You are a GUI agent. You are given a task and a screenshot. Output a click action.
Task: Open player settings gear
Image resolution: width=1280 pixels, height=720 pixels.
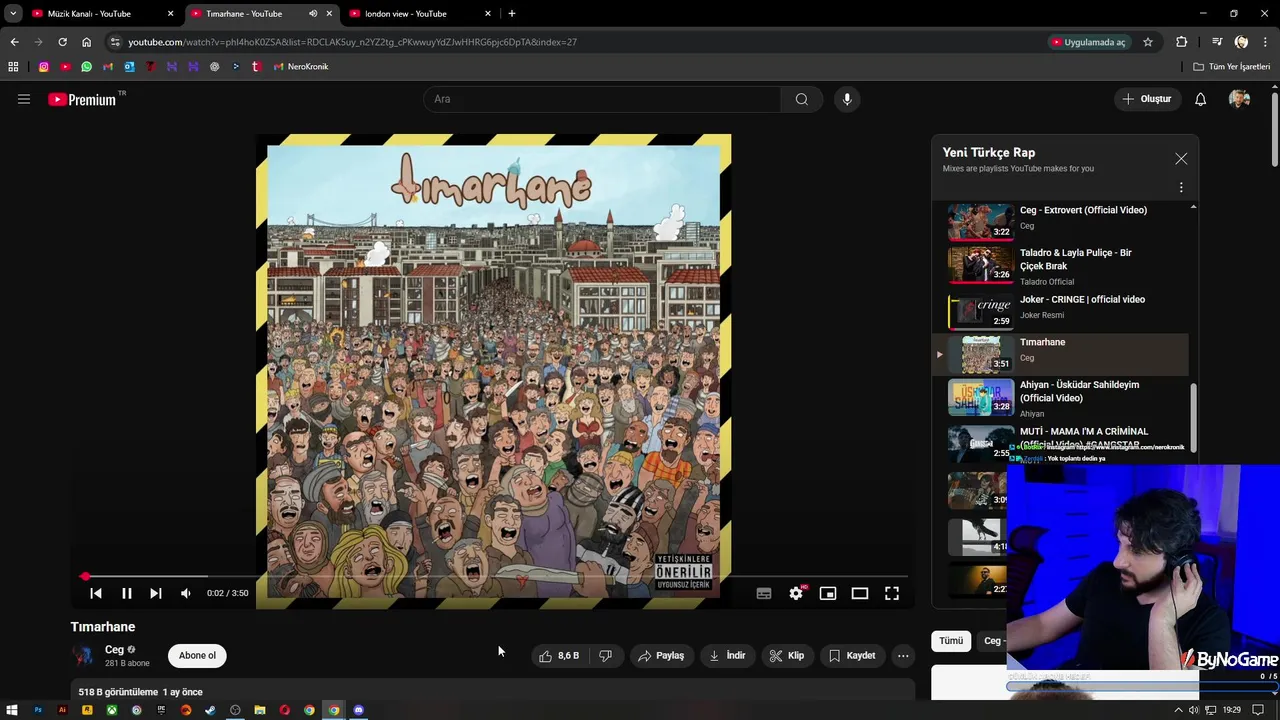tap(796, 593)
